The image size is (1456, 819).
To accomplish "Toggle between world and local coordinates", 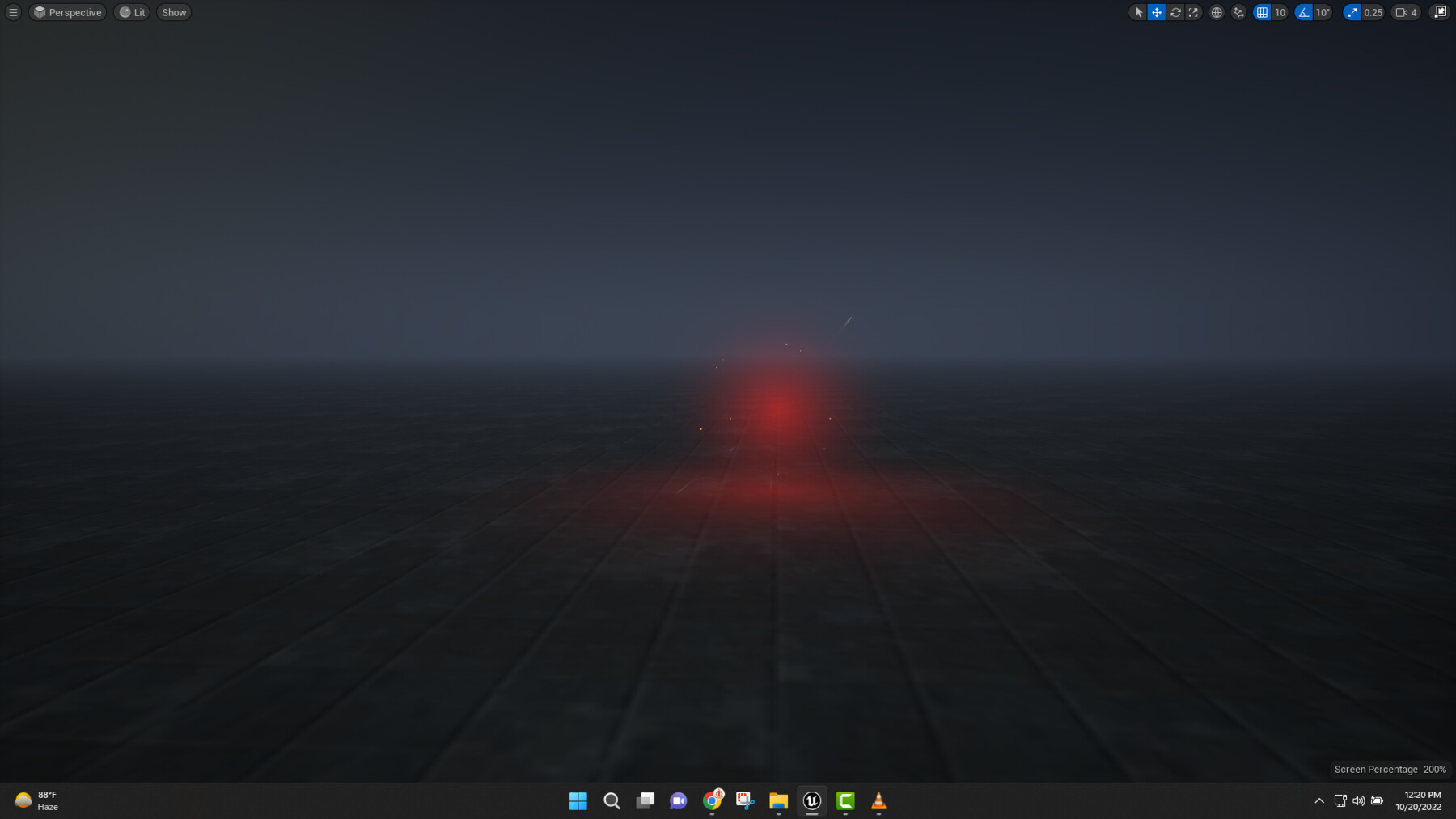I will (1217, 12).
